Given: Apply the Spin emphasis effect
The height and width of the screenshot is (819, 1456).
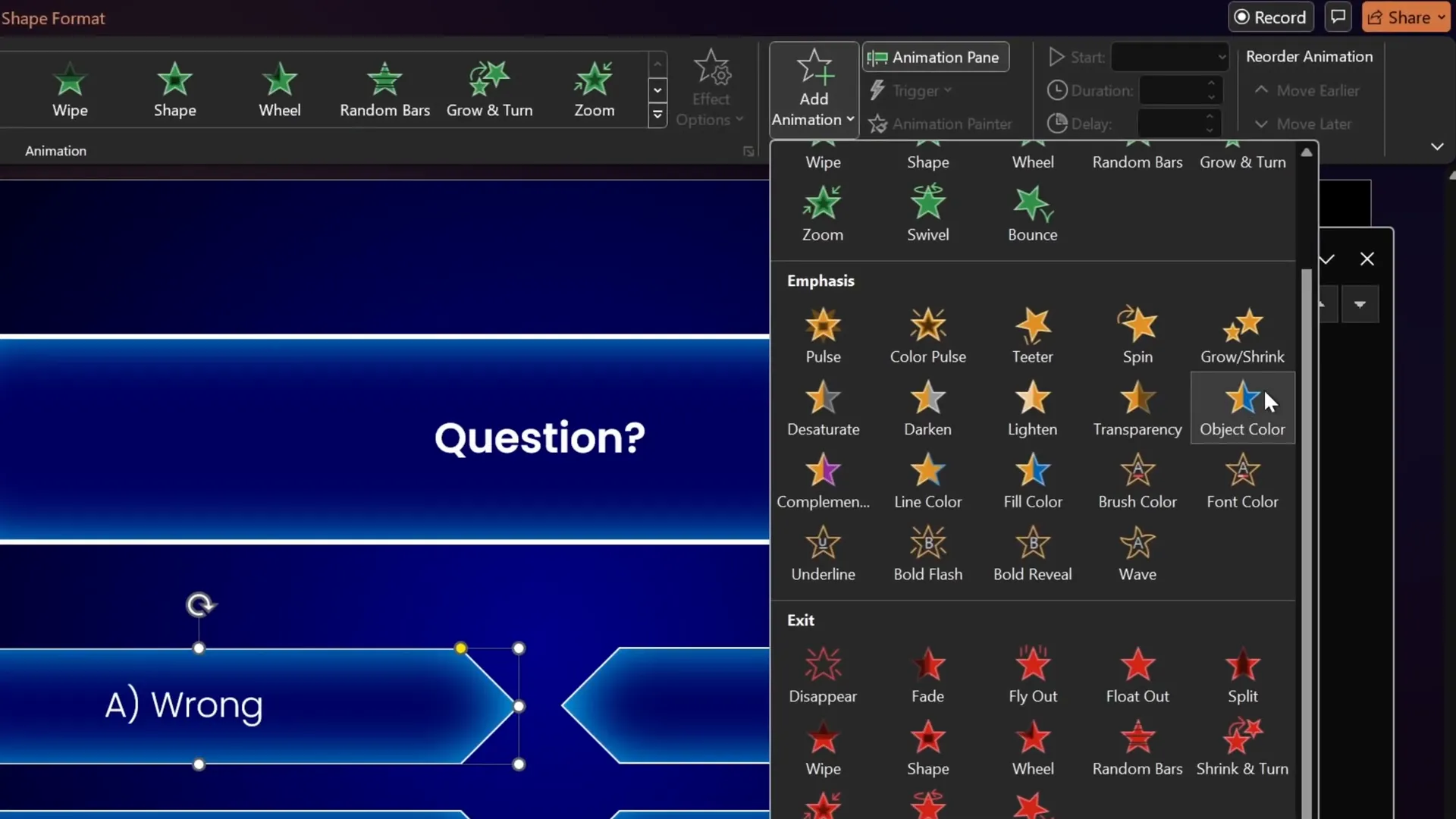Looking at the screenshot, I should [x=1137, y=336].
